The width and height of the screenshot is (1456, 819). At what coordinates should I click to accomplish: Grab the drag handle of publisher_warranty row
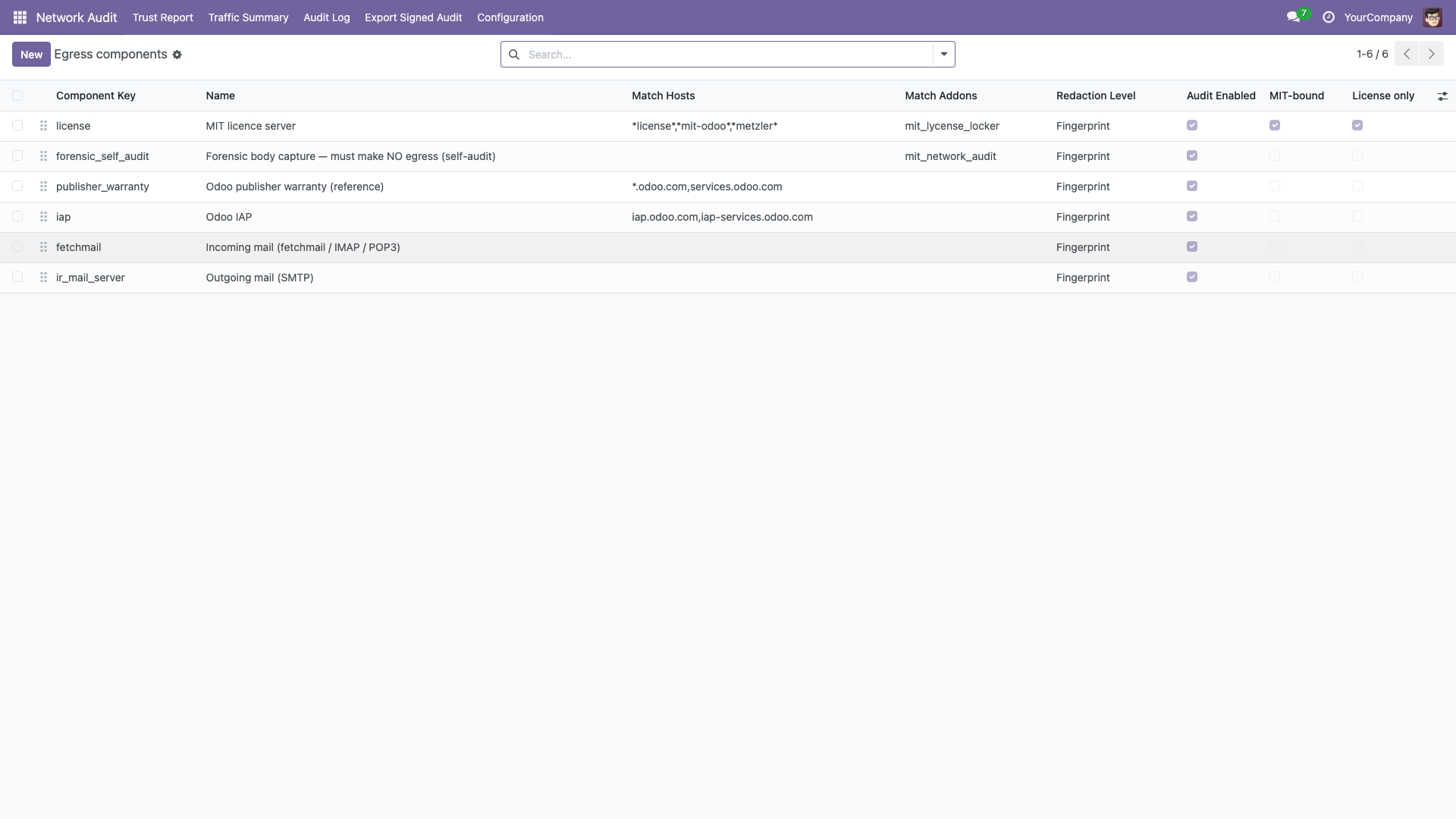(x=43, y=187)
